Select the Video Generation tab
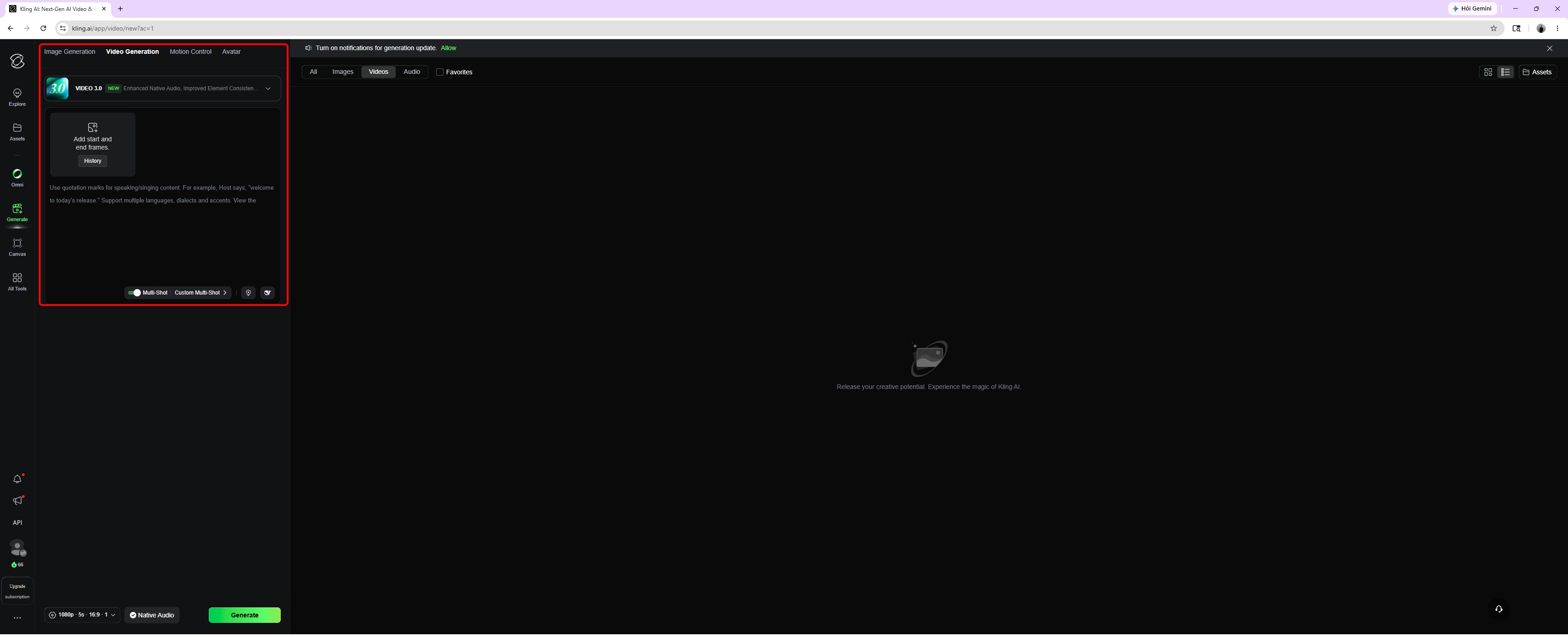The width and height of the screenshot is (1568, 637). [x=132, y=52]
